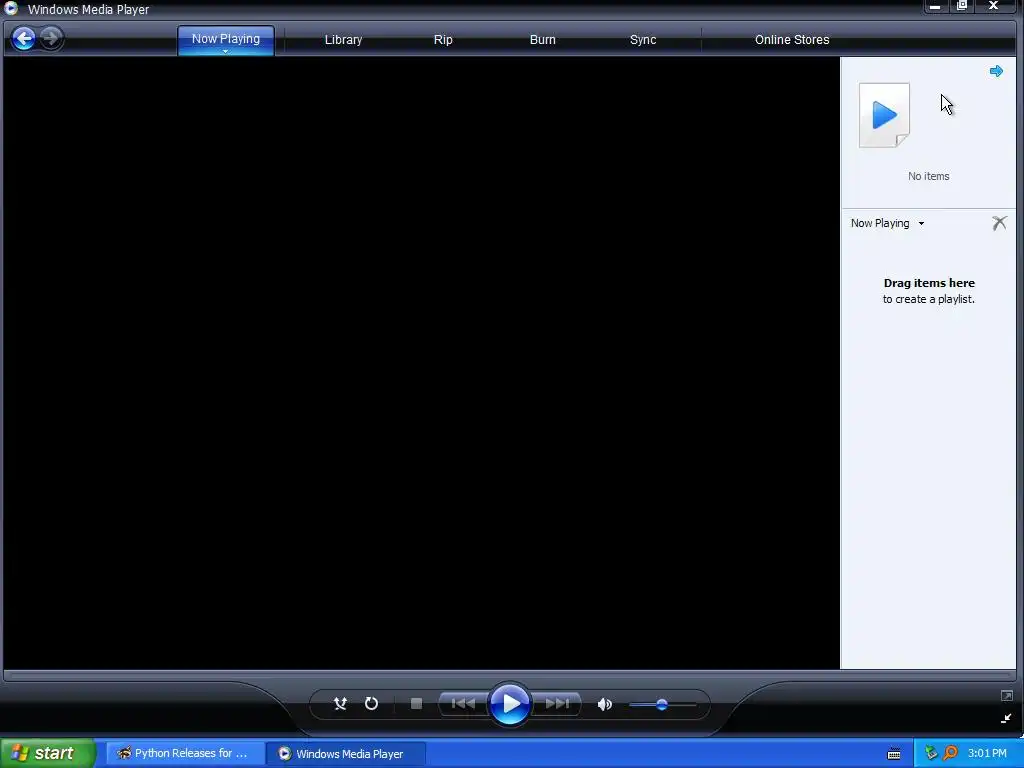This screenshot has height=768, width=1024.
Task: Switch to compact mode
Action: (1006, 718)
